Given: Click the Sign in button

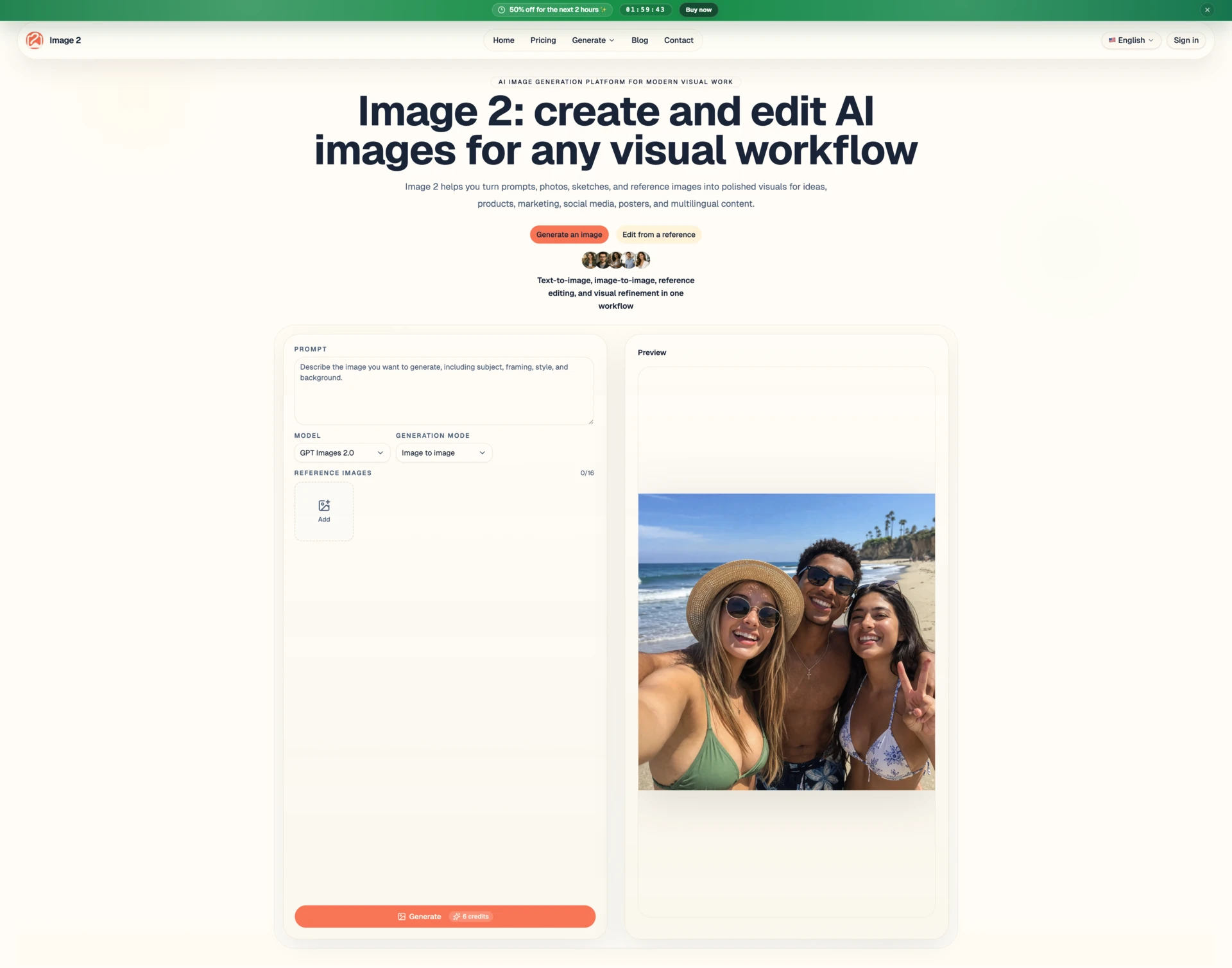Looking at the screenshot, I should [x=1186, y=40].
